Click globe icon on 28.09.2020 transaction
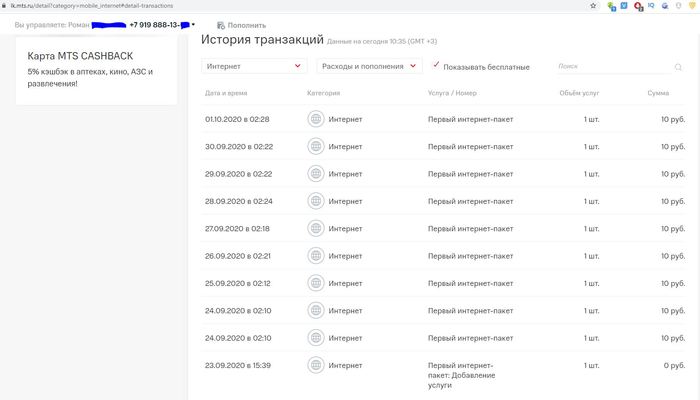The height and width of the screenshot is (400, 700). point(316,201)
